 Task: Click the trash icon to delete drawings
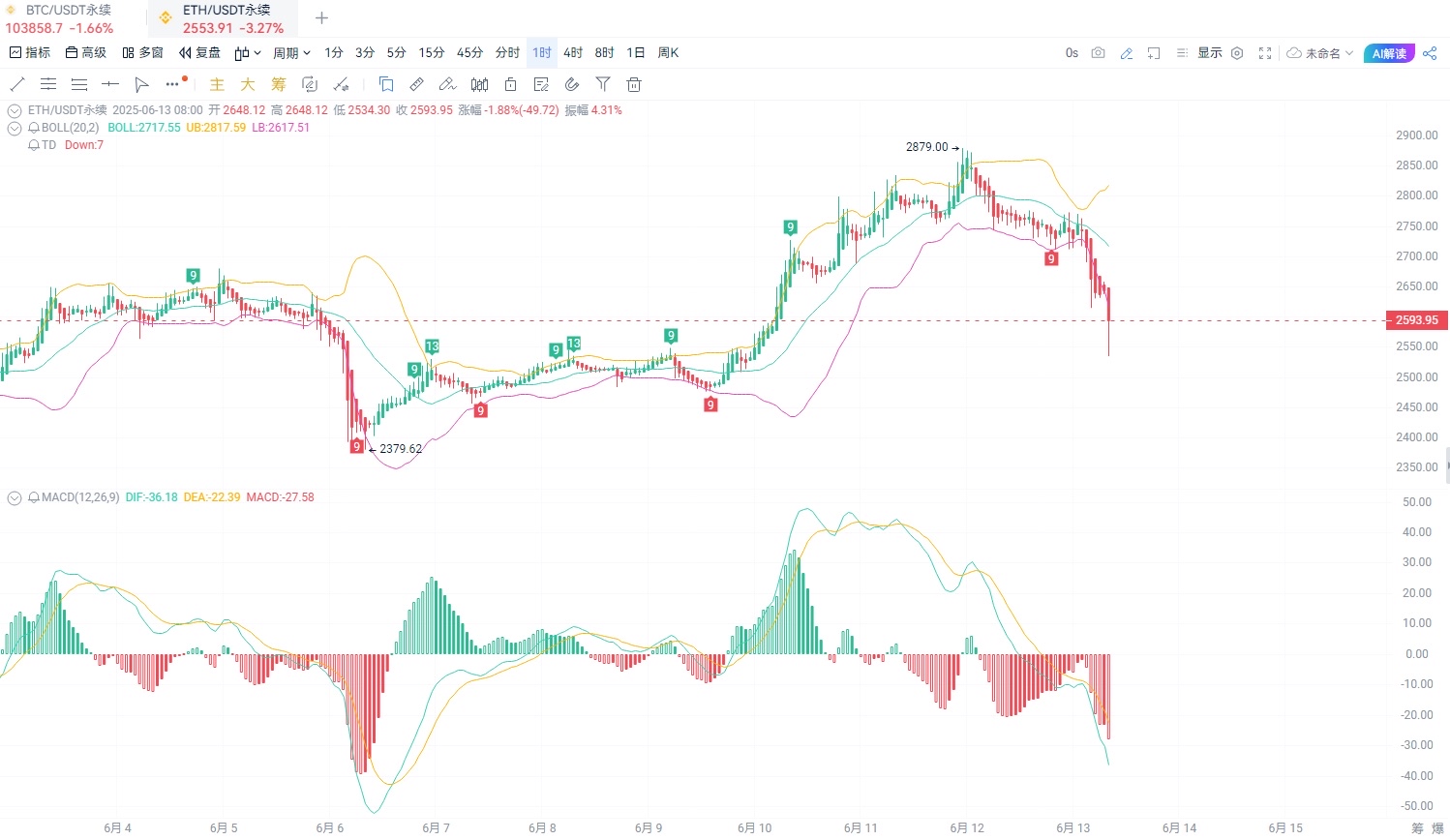(634, 84)
